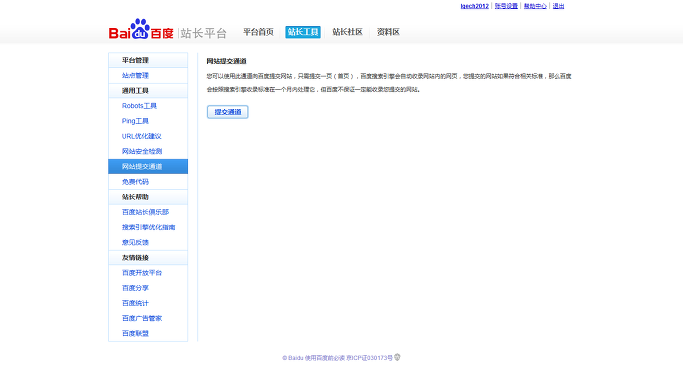The image size is (683, 369).
Task: Select Ping工具 in the sidebar
Action: 135,121
